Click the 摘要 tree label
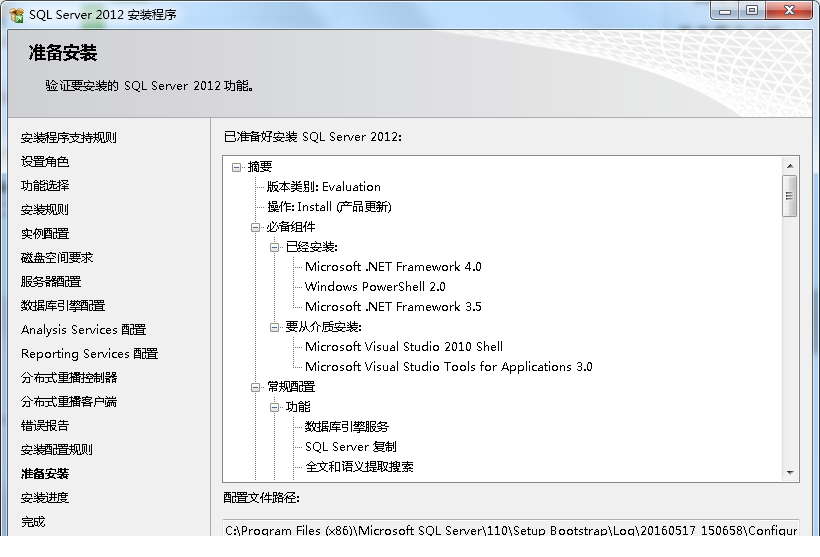This screenshot has width=820, height=557. click(x=260, y=167)
